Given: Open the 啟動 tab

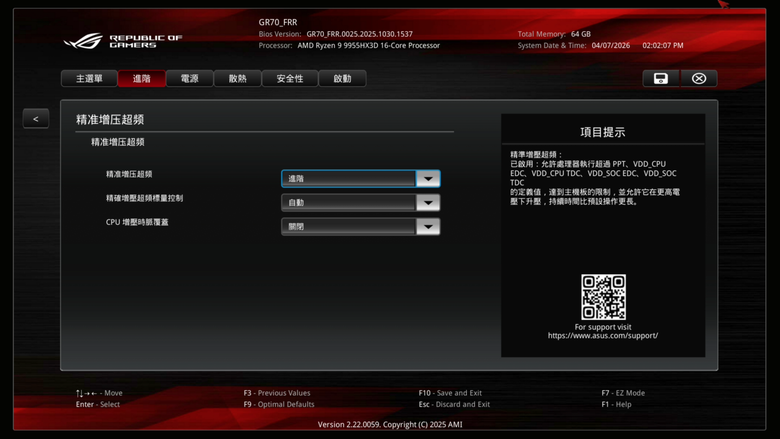Looking at the screenshot, I should [x=342, y=79].
